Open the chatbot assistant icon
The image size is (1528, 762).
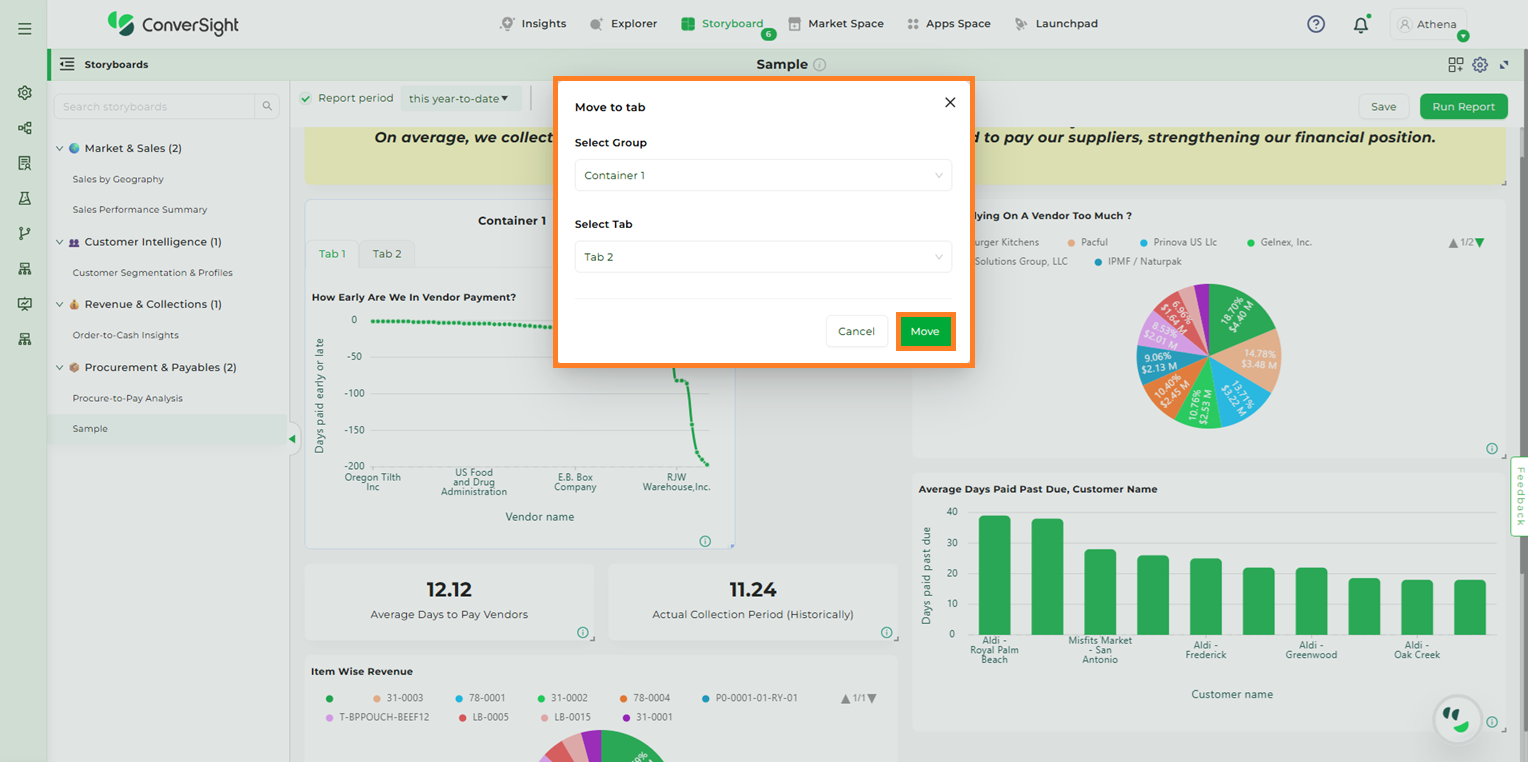click(x=1457, y=720)
